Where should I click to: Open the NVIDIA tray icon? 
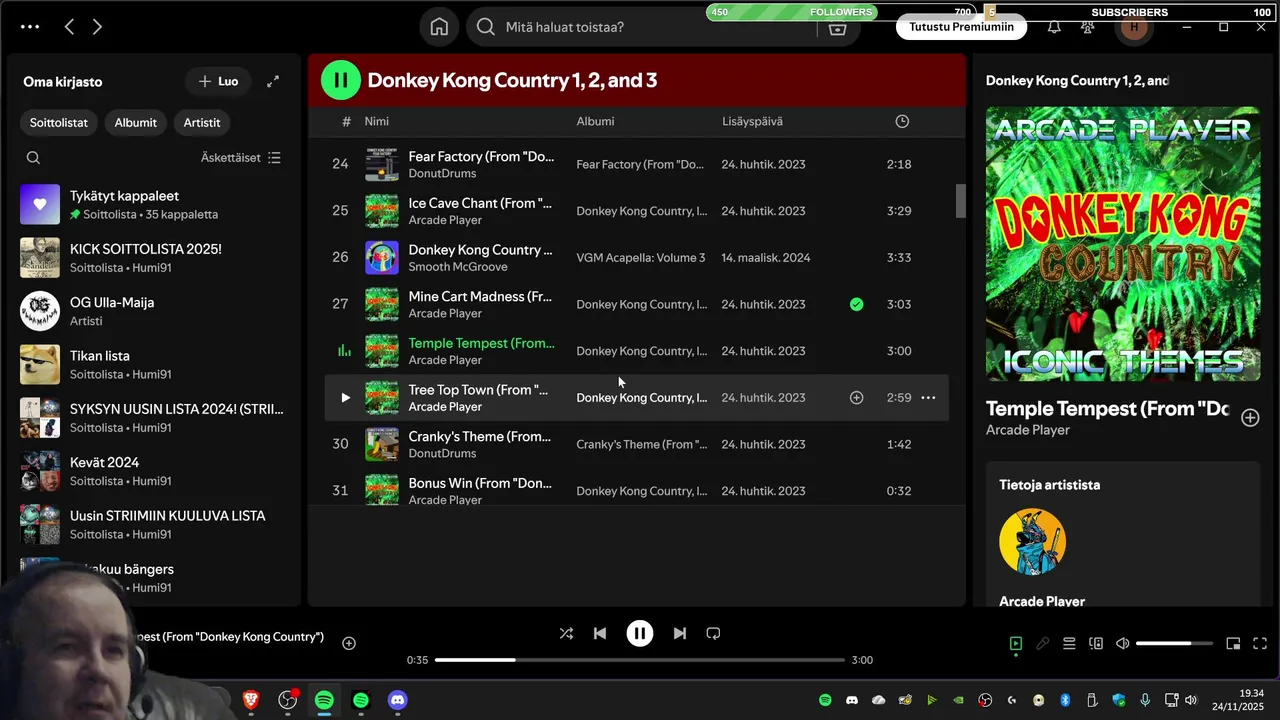tap(958, 700)
